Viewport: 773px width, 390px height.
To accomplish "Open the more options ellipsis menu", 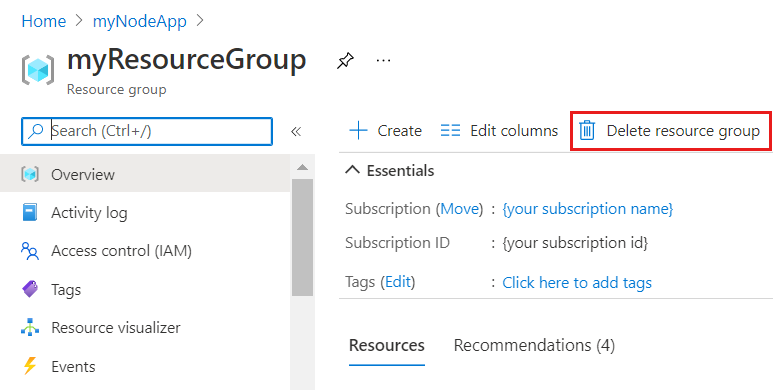I will click(x=383, y=61).
